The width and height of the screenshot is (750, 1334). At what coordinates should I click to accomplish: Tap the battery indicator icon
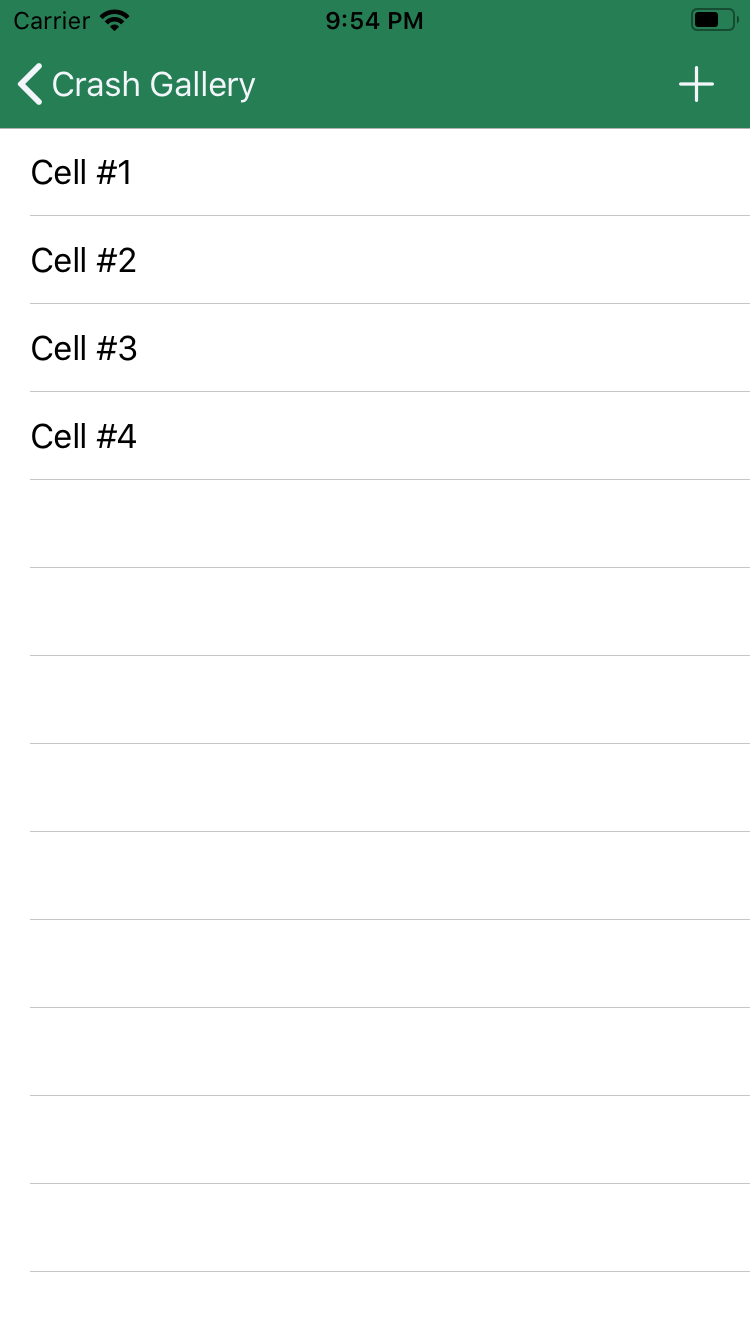tap(713, 20)
